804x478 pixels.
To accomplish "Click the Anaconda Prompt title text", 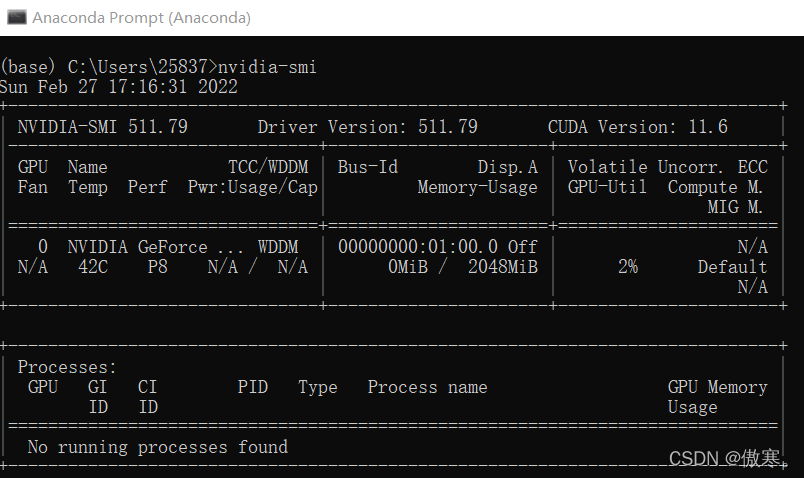I will 142,18.
